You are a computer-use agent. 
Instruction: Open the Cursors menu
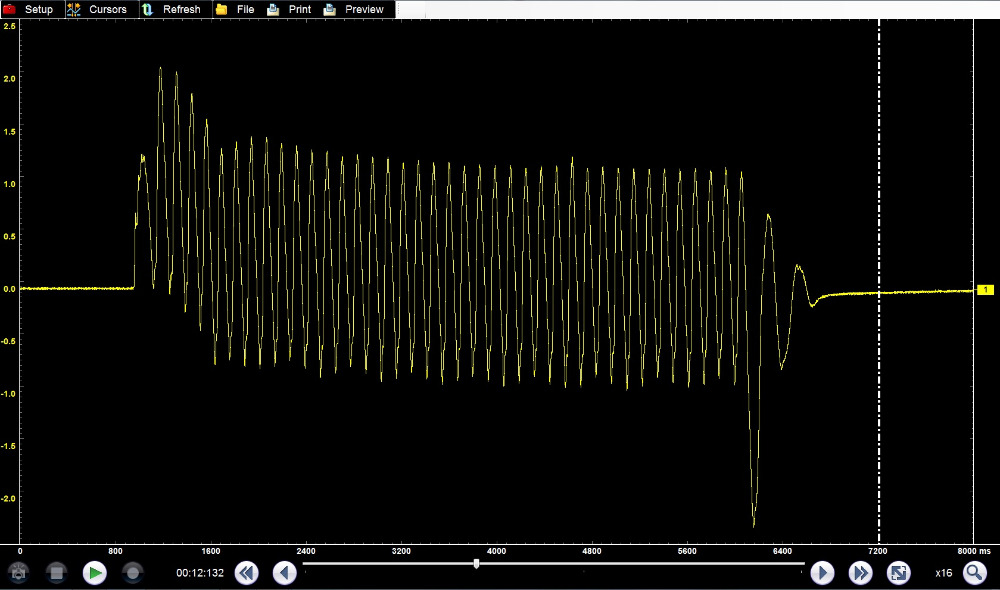coord(107,9)
